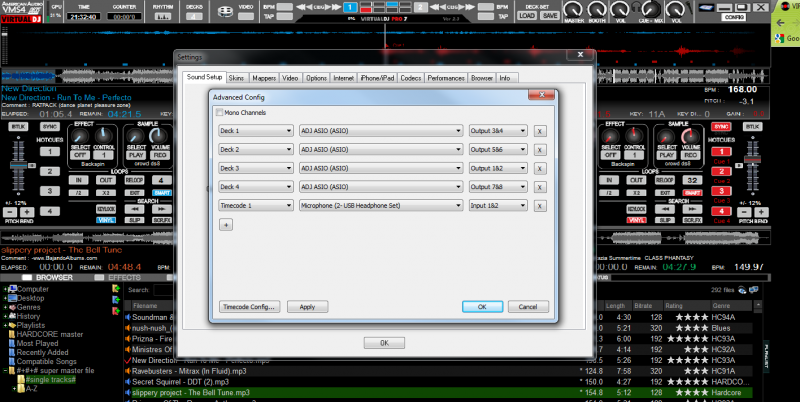Switch to the Internet tab
800x402 pixels.
pyautogui.click(x=343, y=78)
